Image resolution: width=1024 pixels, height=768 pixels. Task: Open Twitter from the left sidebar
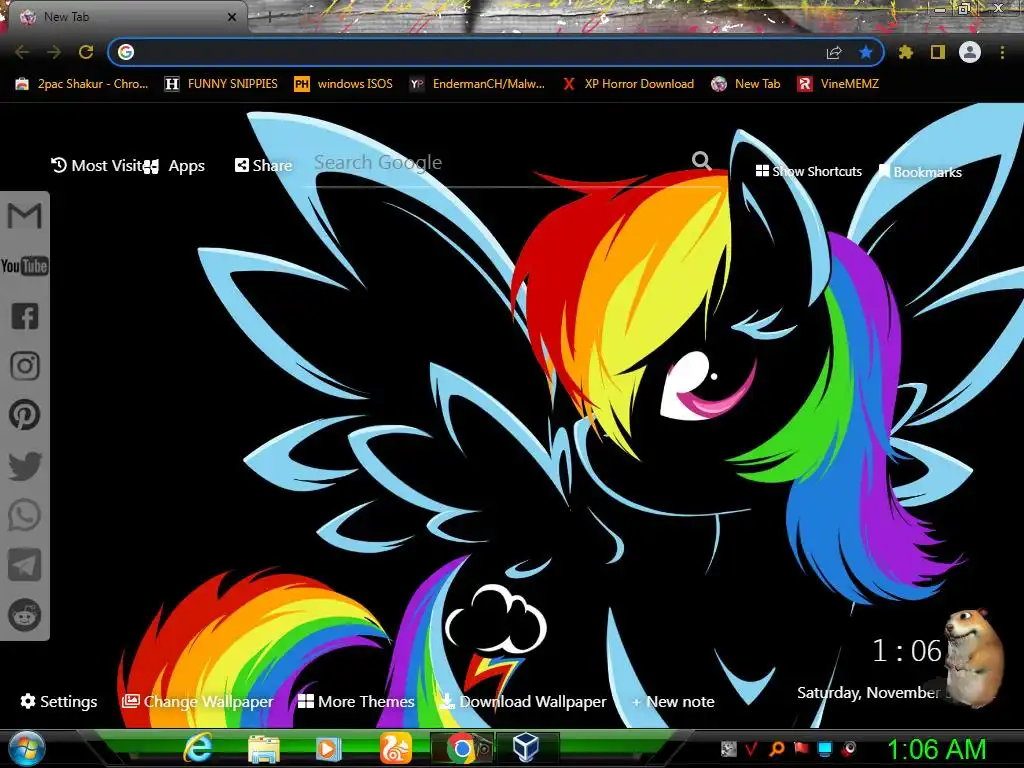click(x=25, y=466)
